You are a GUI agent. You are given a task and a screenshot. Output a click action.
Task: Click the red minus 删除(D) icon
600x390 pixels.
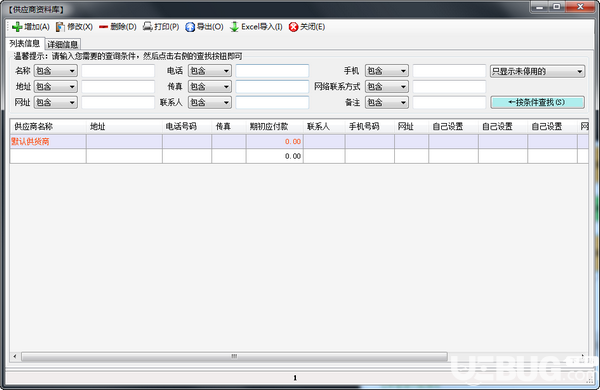point(103,27)
